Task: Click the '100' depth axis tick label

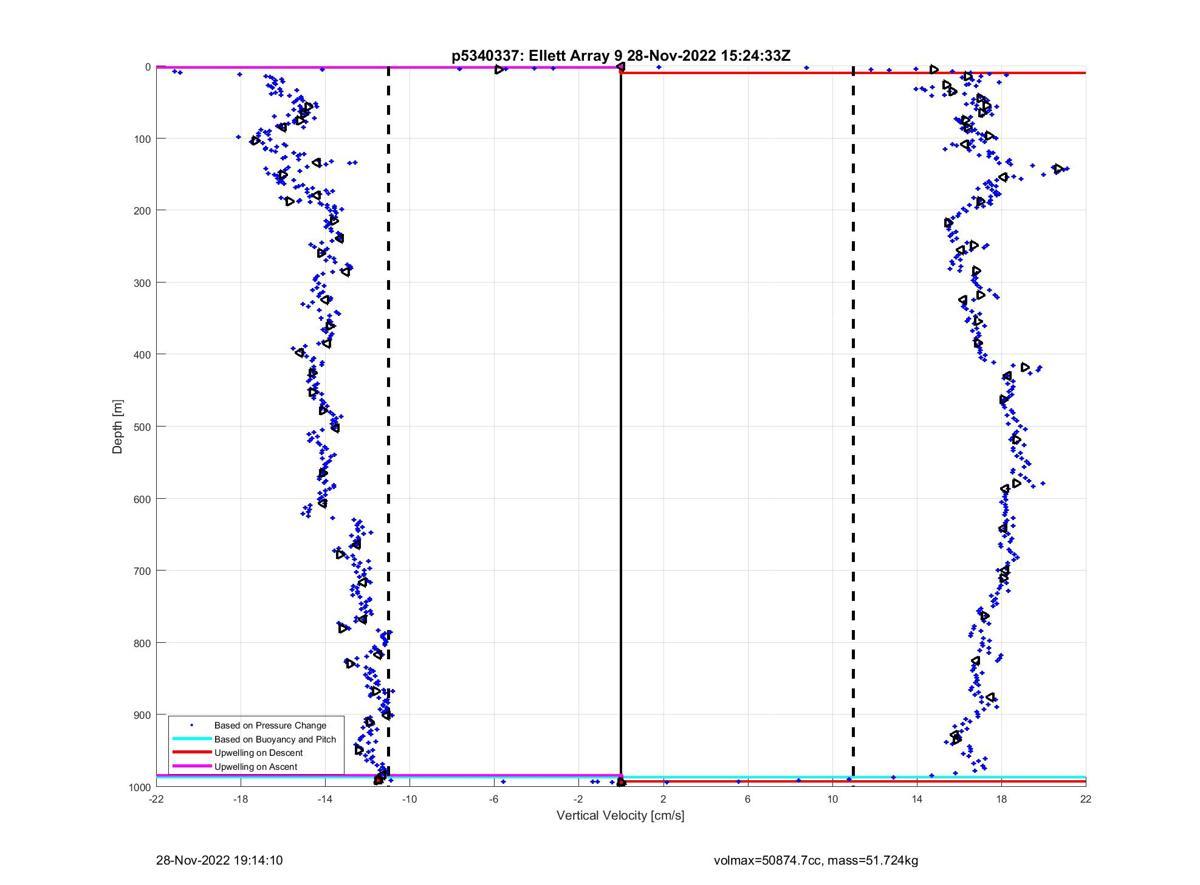Action: (141, 139)
